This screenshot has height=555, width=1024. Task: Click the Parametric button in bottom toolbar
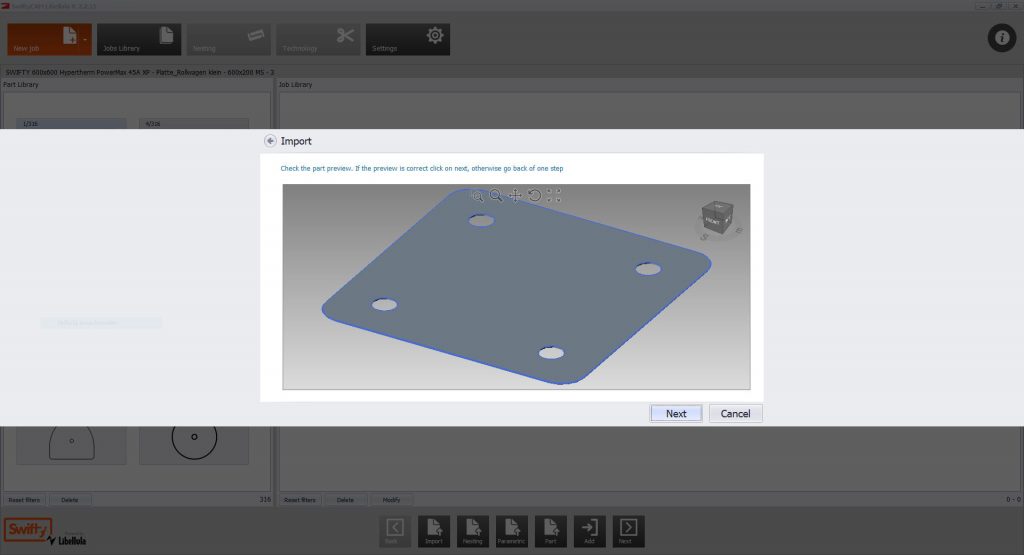point(512,531)
